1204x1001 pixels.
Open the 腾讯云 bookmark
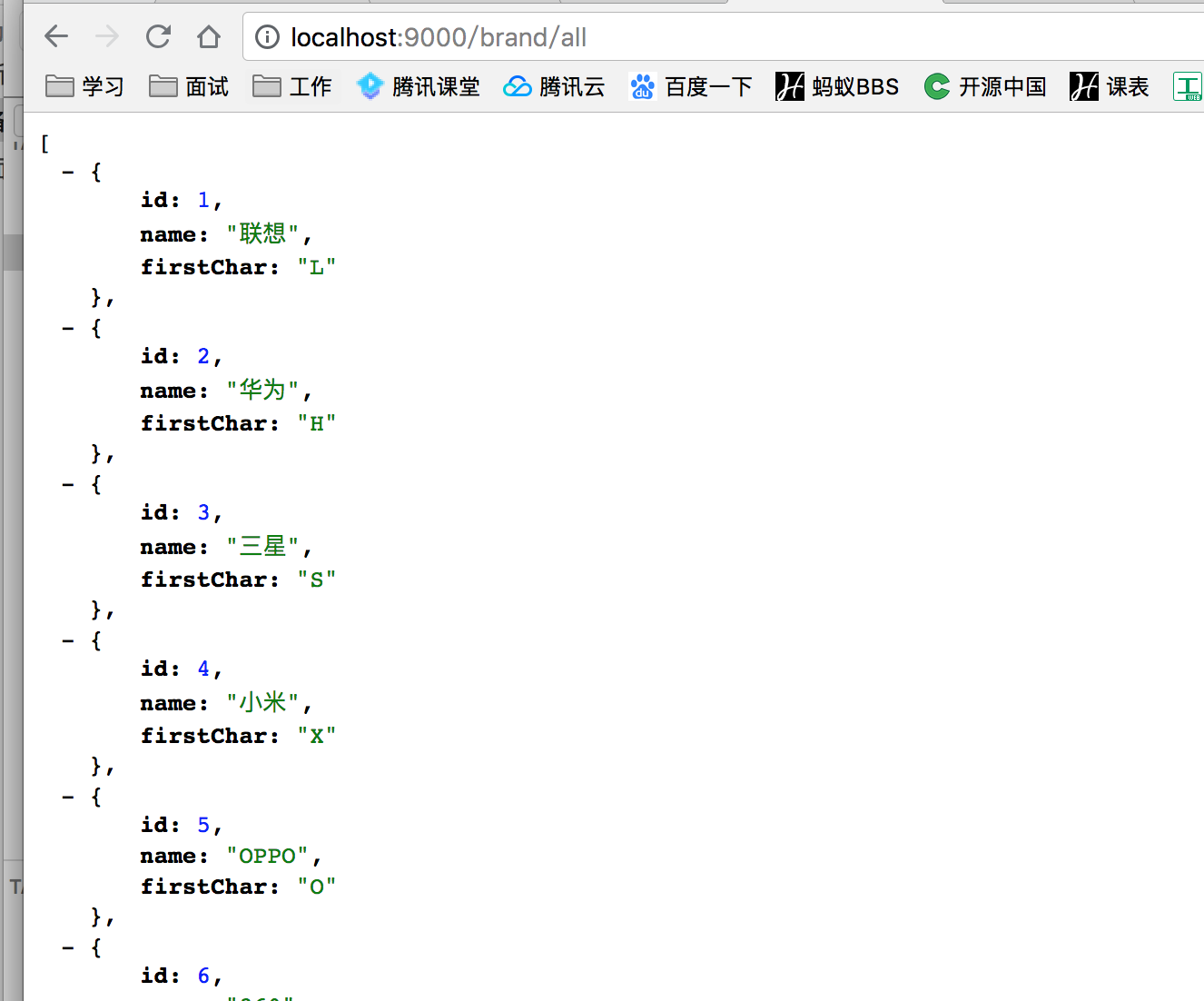click(555, 86)
